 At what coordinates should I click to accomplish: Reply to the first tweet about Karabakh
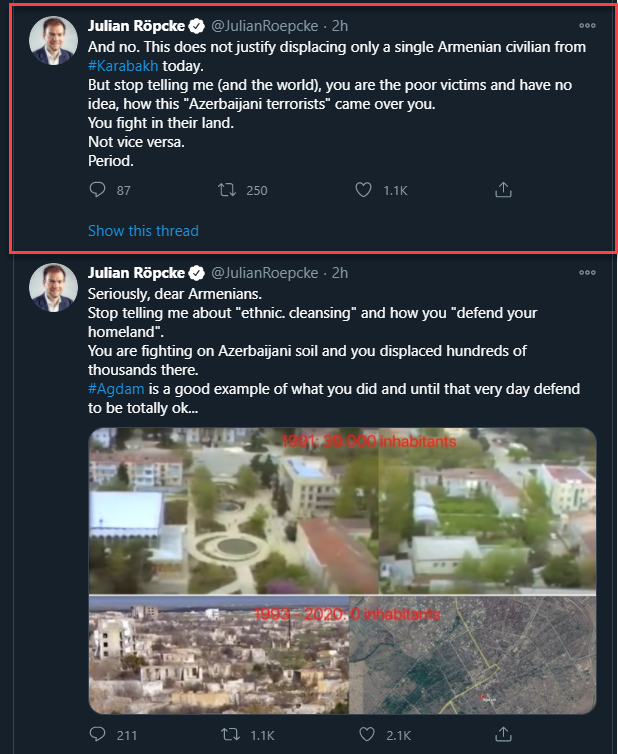pos(98,190)
